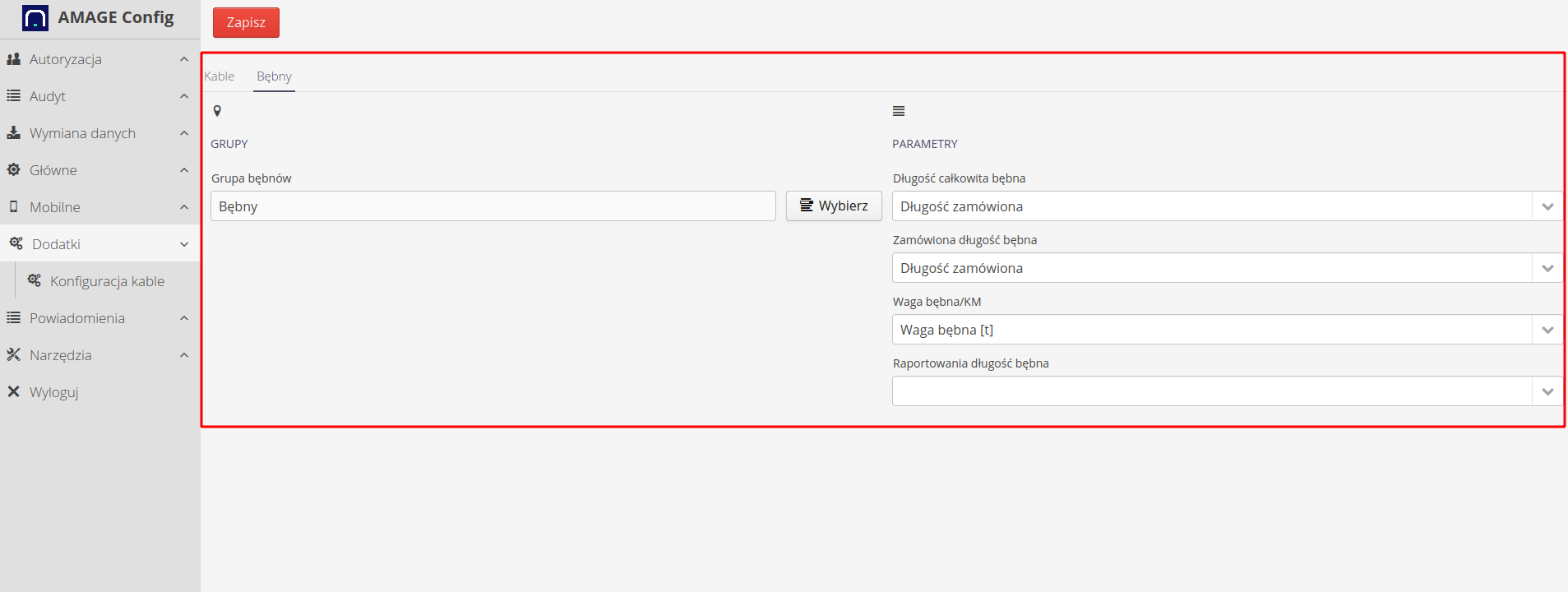Switch to the Kable tab
This screenshot has height=592, width=1568.
(220, 76)
